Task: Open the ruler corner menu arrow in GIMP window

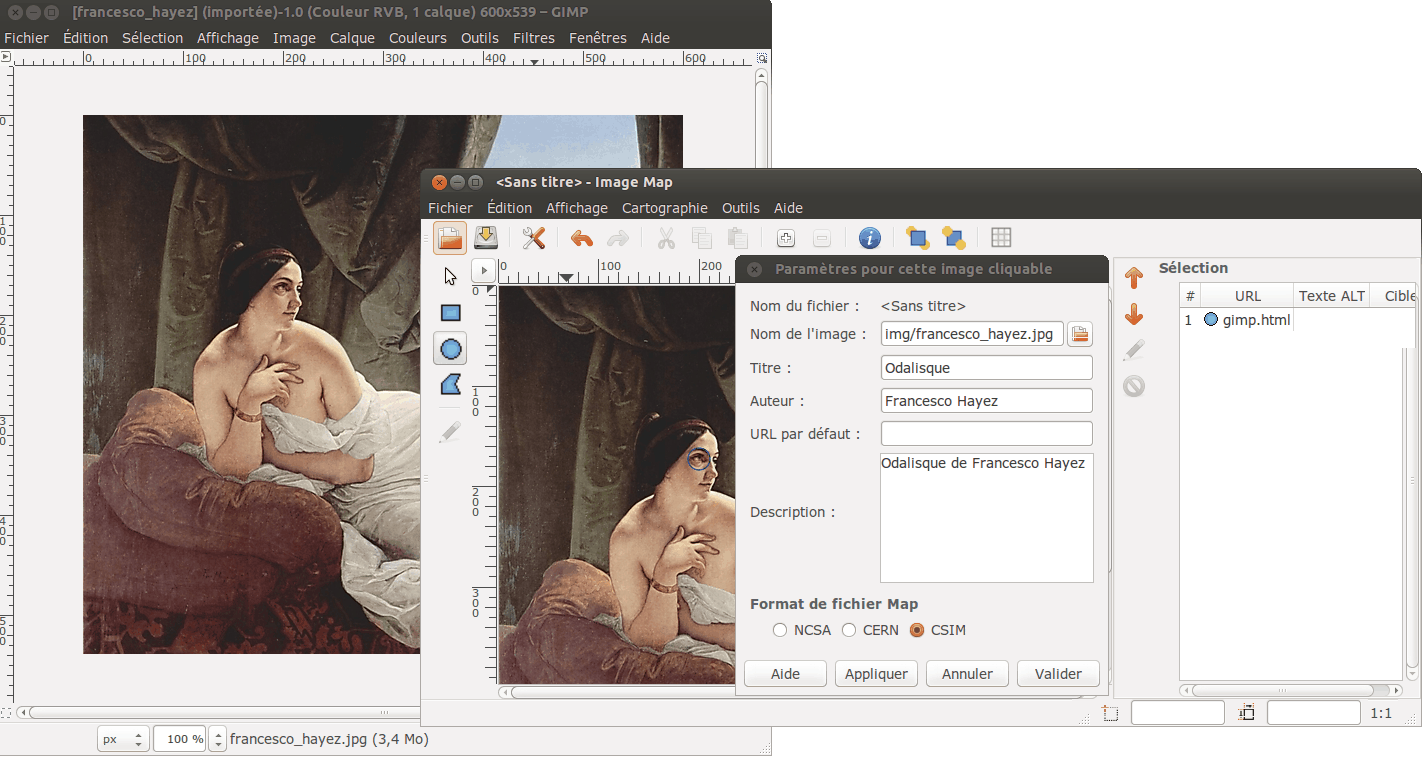Action: 5,58
